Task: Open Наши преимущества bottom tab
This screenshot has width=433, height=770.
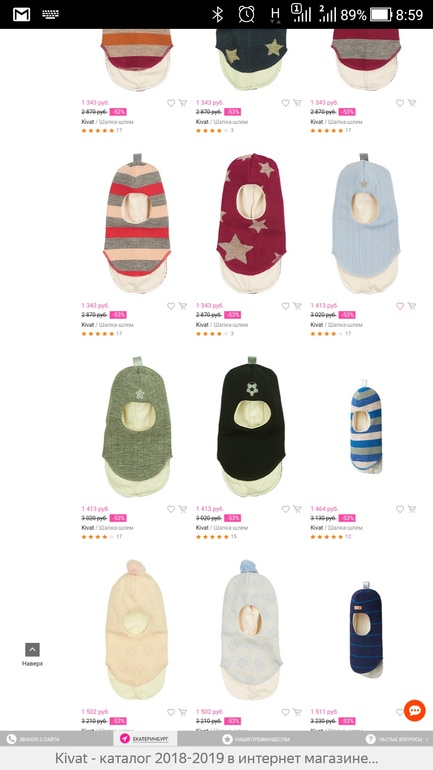Action: point(256,739)
